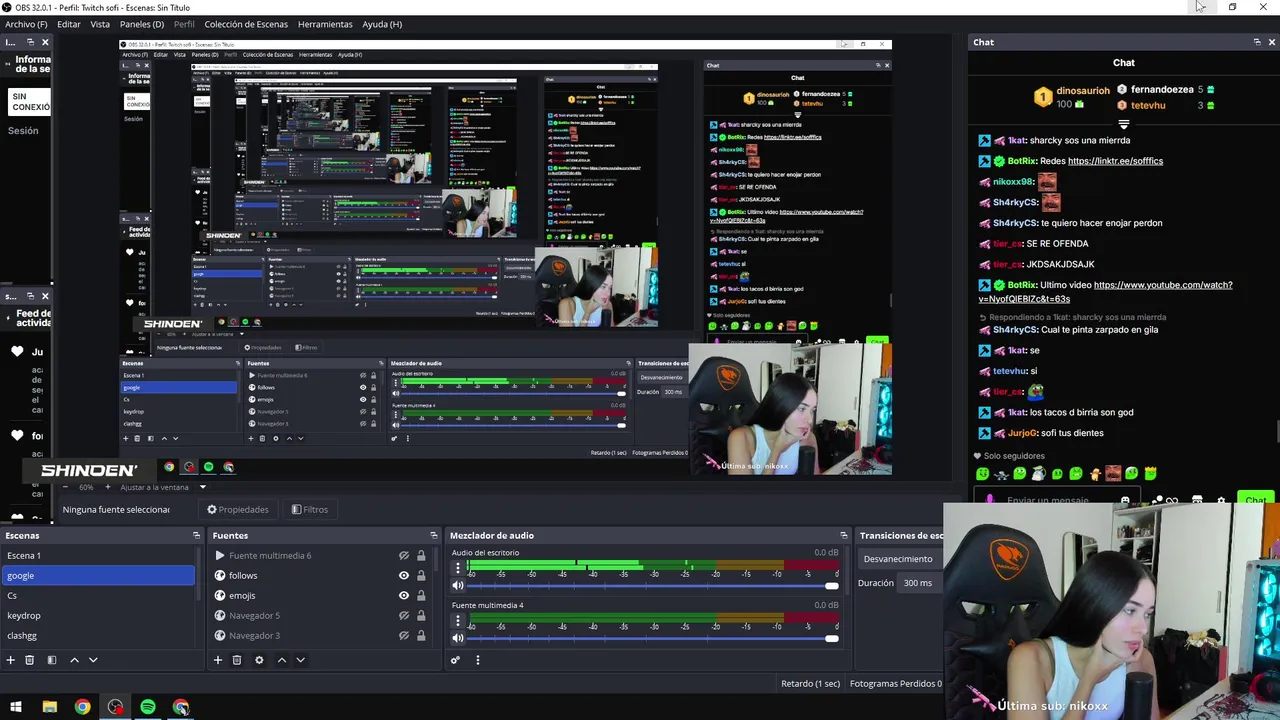Open advanced audio properties gears icon
Viewport: 1280px width, 720px height.
pos(455,660)
